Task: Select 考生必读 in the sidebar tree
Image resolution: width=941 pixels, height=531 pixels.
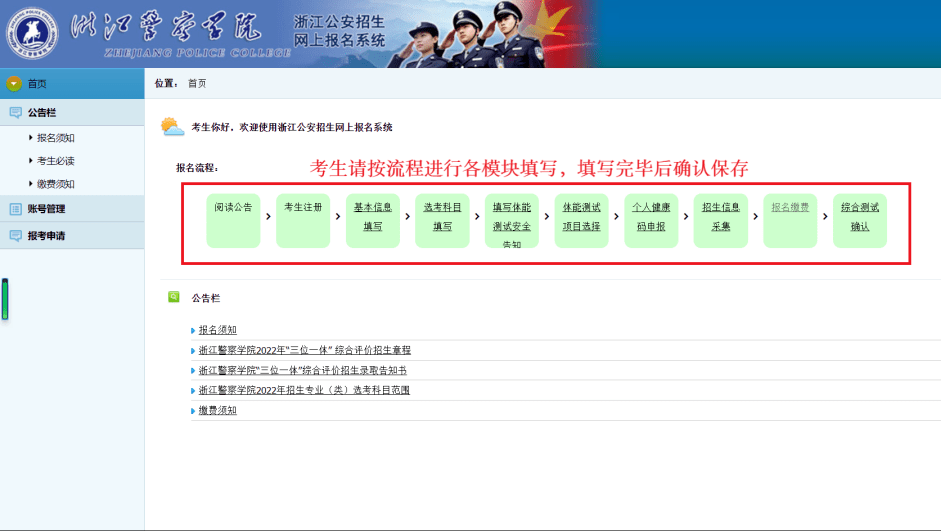Action: pos(56,161)
